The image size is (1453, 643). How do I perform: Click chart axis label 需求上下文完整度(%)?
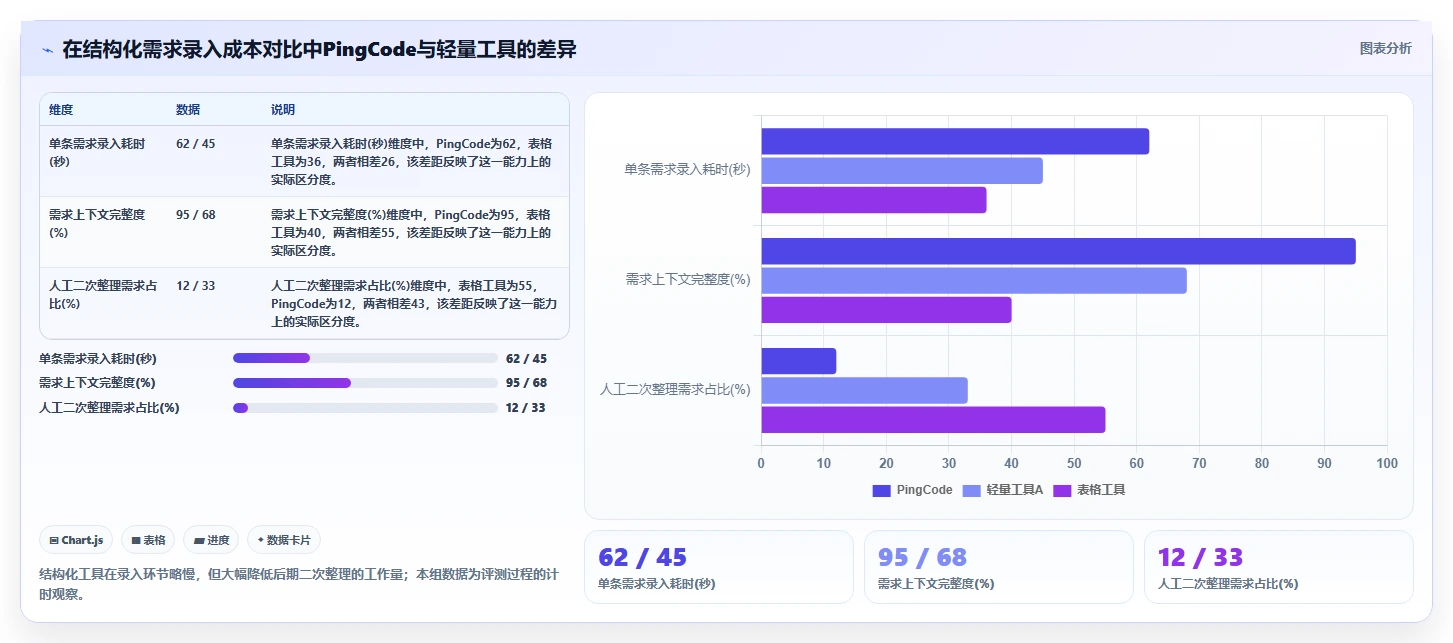[x=688, y=280]
